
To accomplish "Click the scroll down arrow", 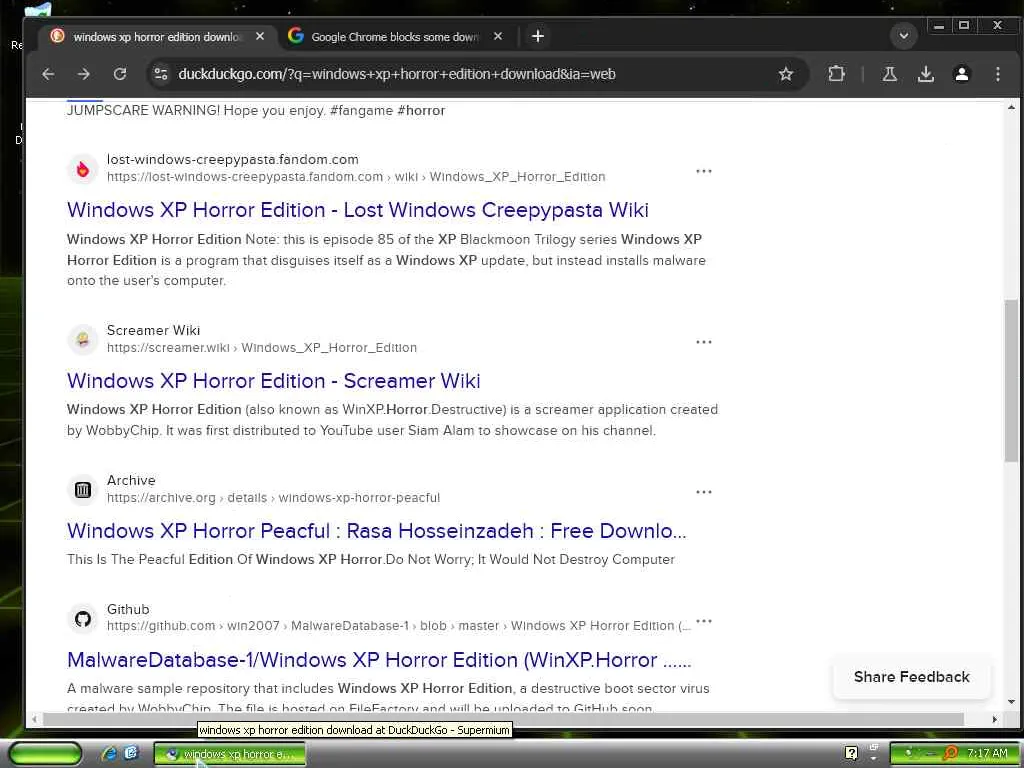I will 1011,703.
